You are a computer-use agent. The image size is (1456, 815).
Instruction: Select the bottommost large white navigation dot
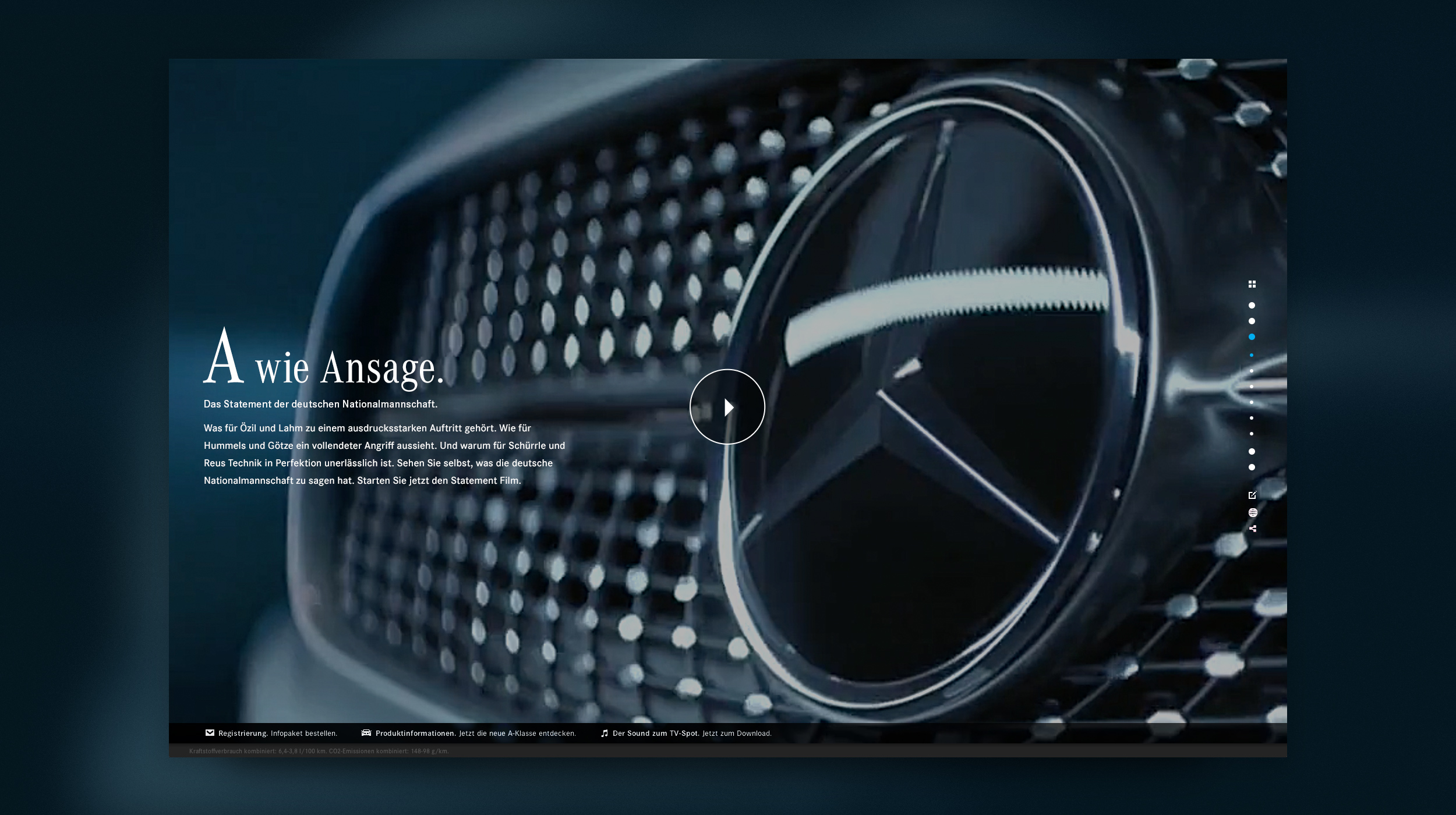coord(1252,467)
